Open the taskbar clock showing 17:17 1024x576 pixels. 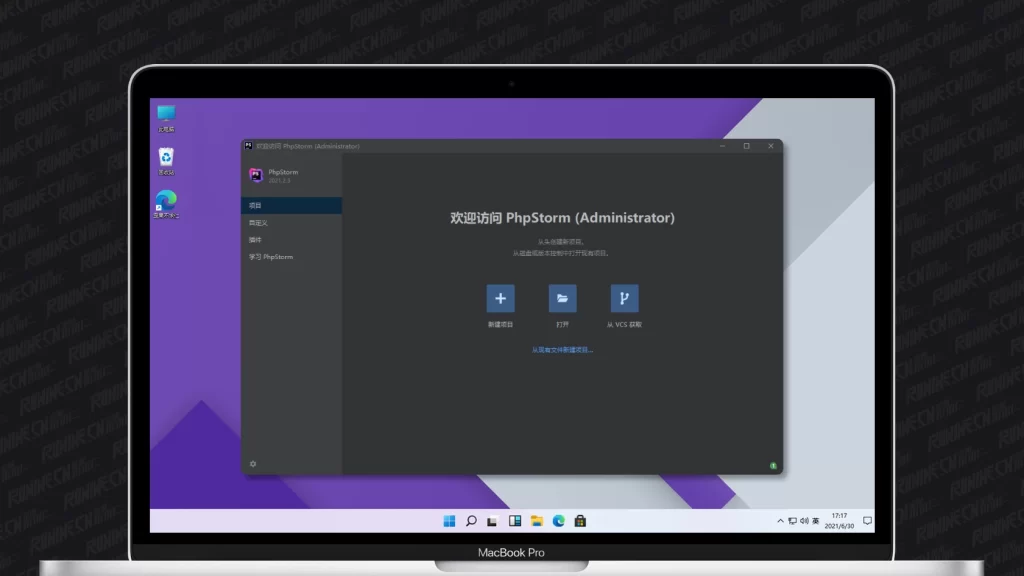pyautogui.click(x=838, y=521)
